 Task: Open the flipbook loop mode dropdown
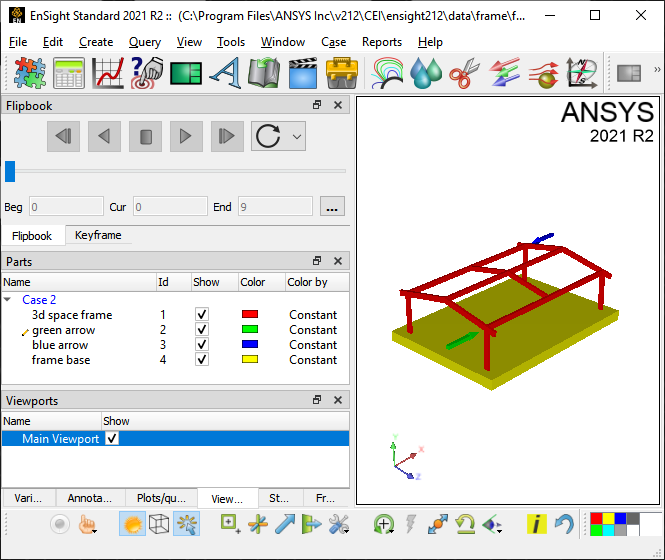click(297, 137)
